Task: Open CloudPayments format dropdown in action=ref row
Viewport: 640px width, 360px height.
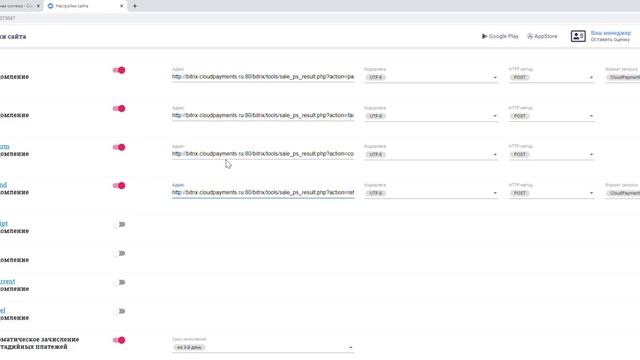Action: point(622,193)
